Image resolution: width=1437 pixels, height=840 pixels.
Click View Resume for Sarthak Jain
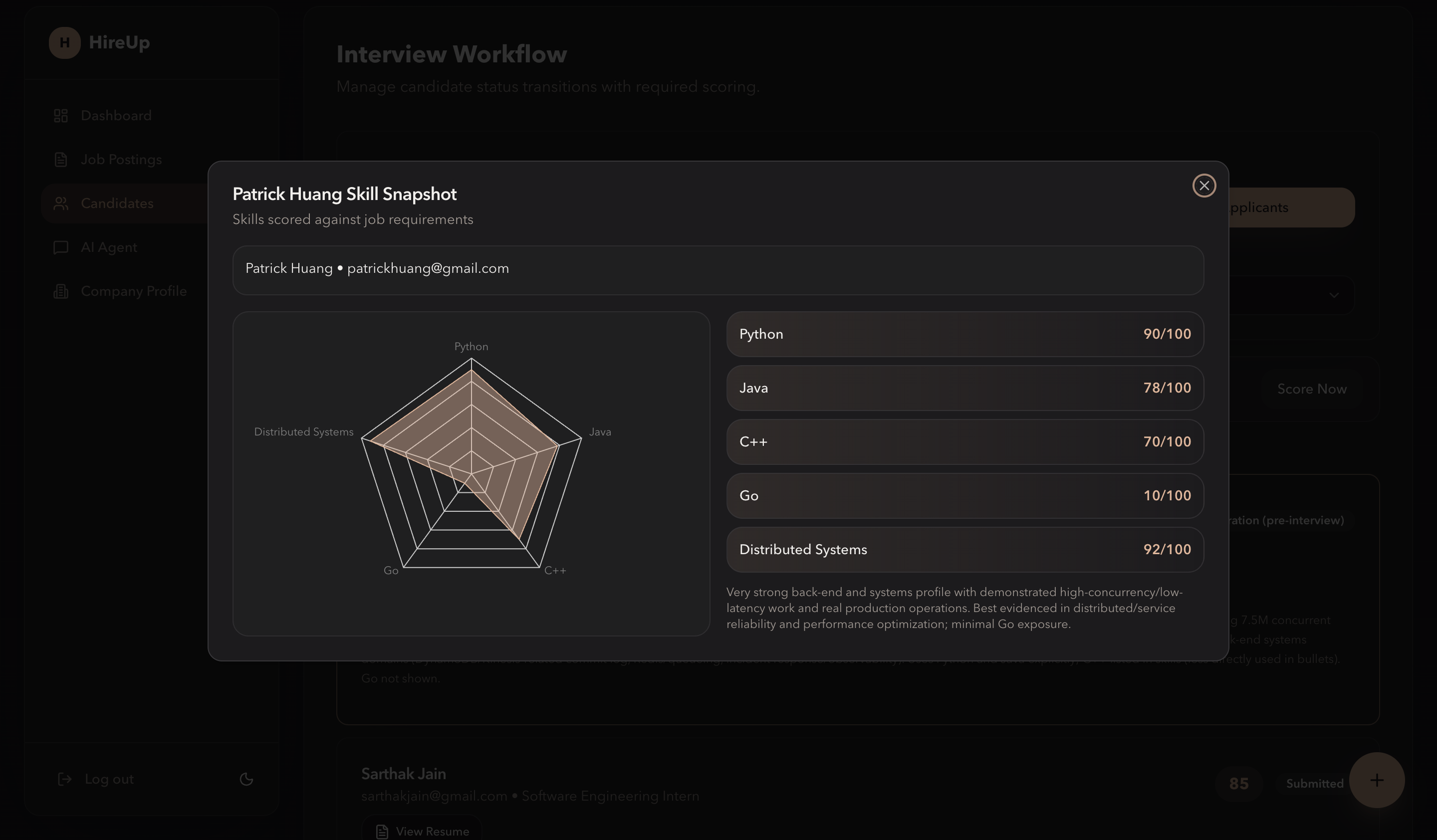point(422,831)
